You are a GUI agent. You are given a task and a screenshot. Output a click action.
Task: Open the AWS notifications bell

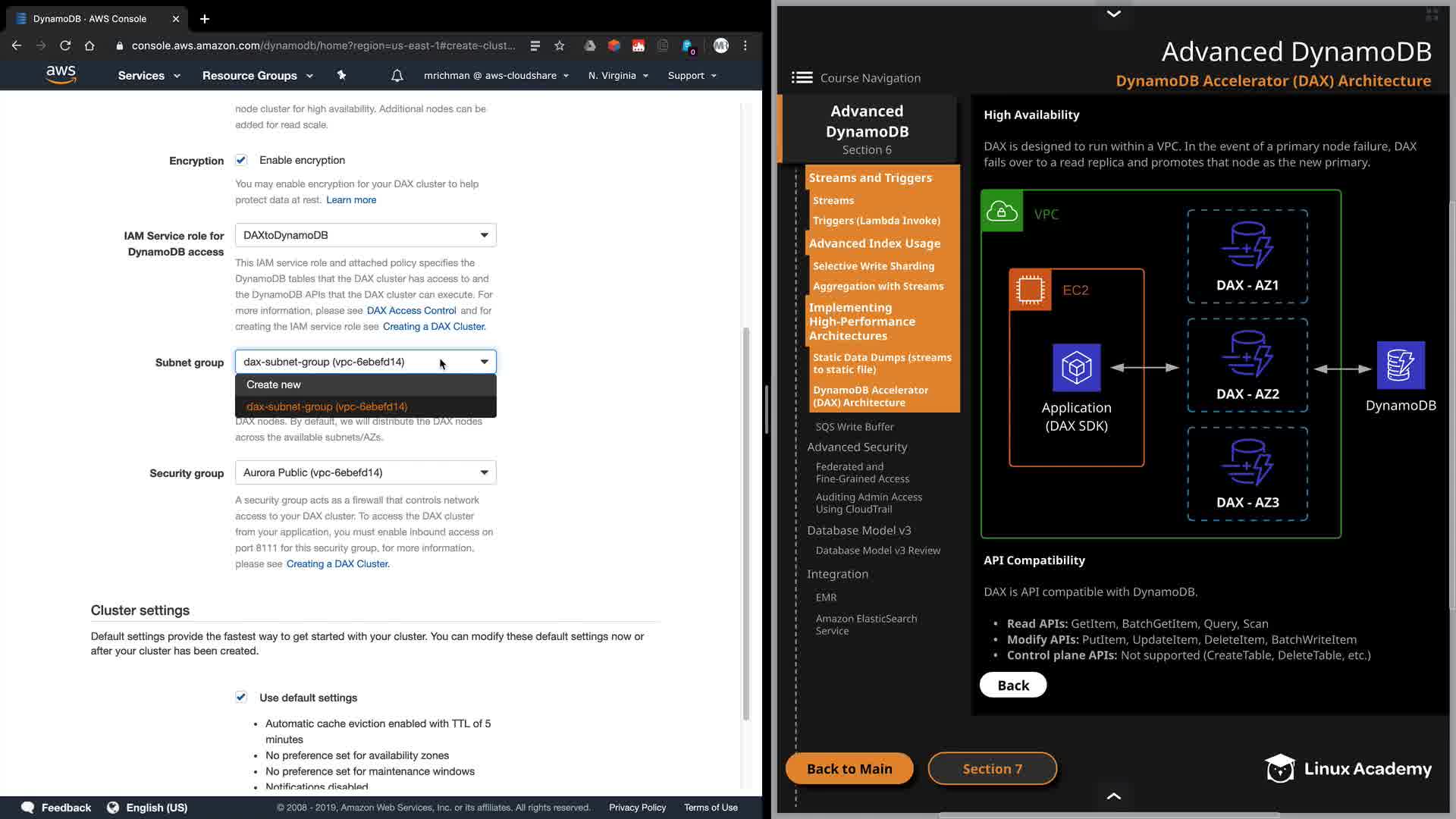click(397, 75)
